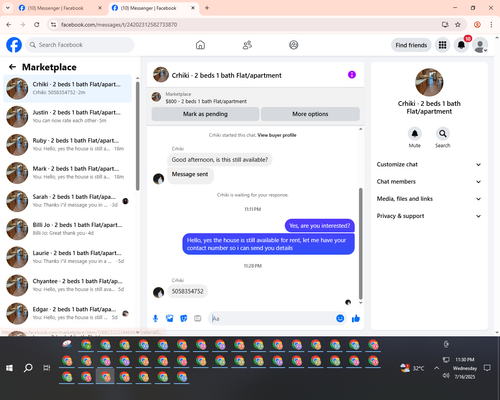Click the chat messages scrollbar
Image resolution: width=500 pixels, height=400 pixels.
(x=360, y=243)
